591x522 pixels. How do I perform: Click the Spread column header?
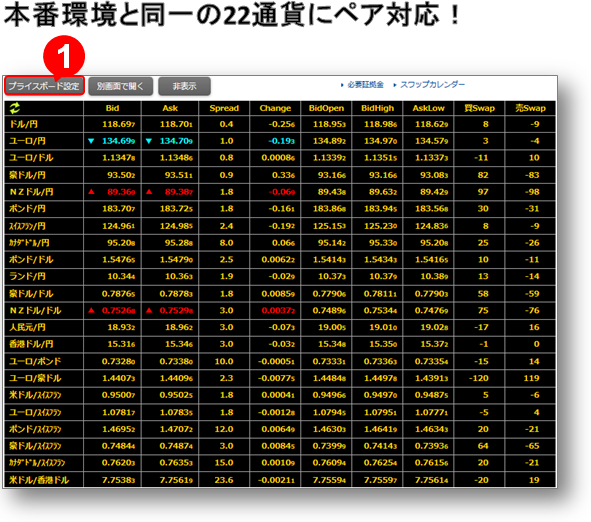pos(224,108)
